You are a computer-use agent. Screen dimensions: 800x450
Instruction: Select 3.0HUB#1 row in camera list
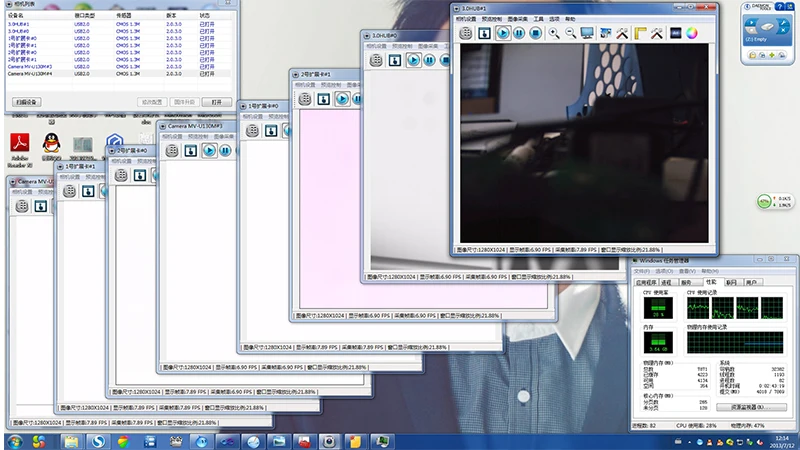pos(118,24)
